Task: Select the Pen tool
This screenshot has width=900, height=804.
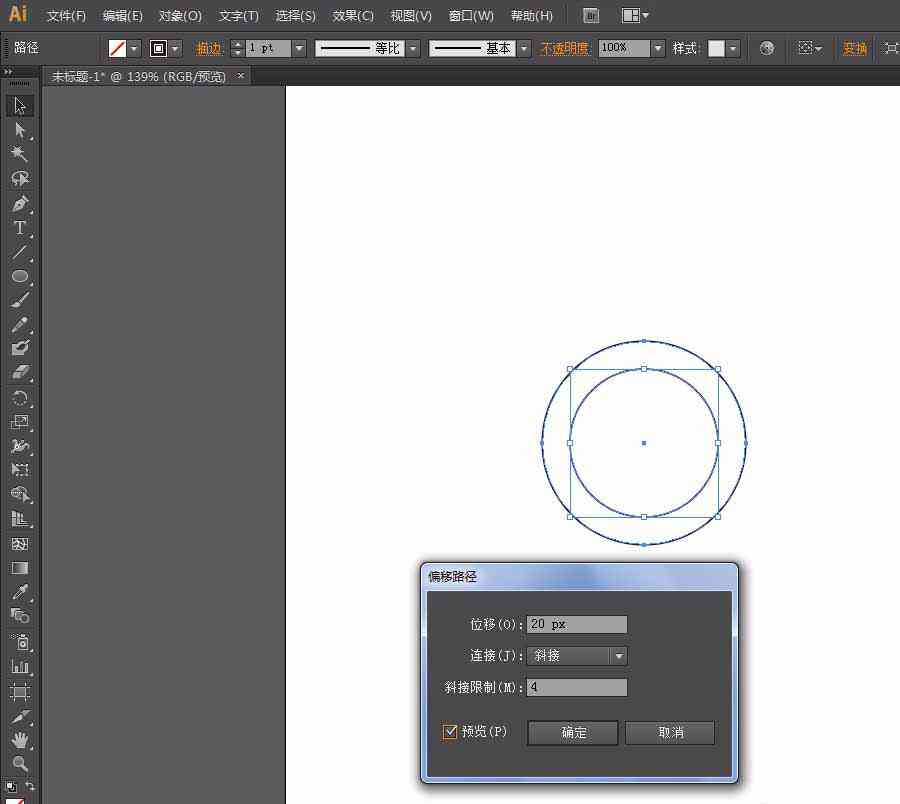Action: point(20,203)
